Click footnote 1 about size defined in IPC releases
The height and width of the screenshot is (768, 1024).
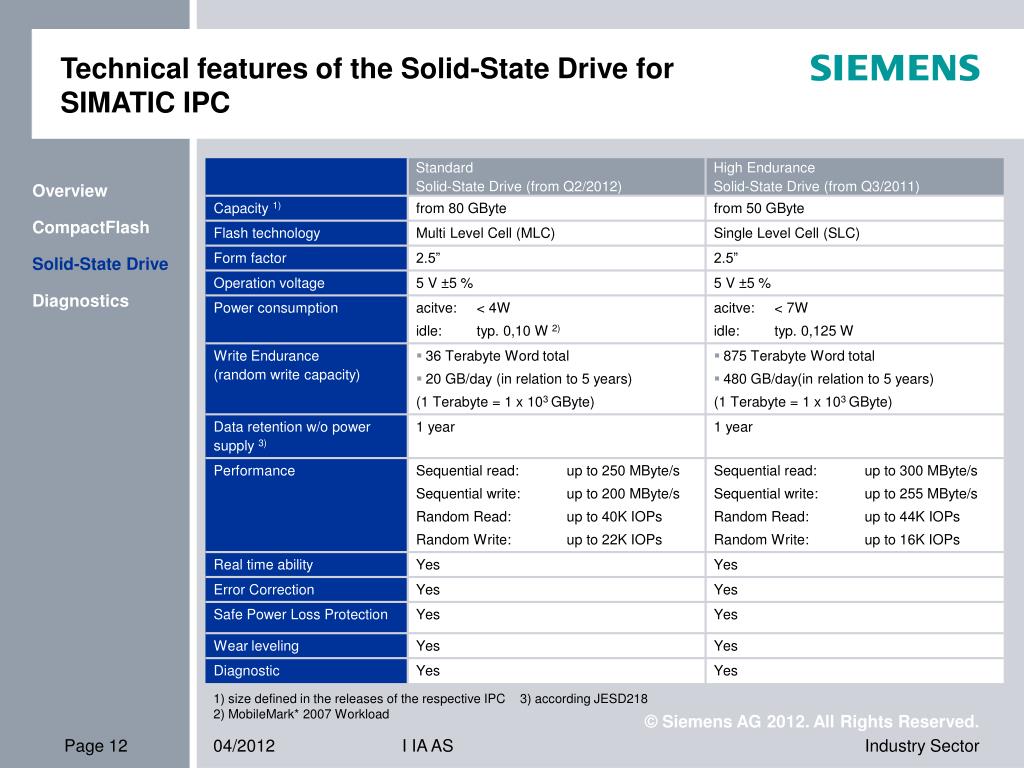359,699
